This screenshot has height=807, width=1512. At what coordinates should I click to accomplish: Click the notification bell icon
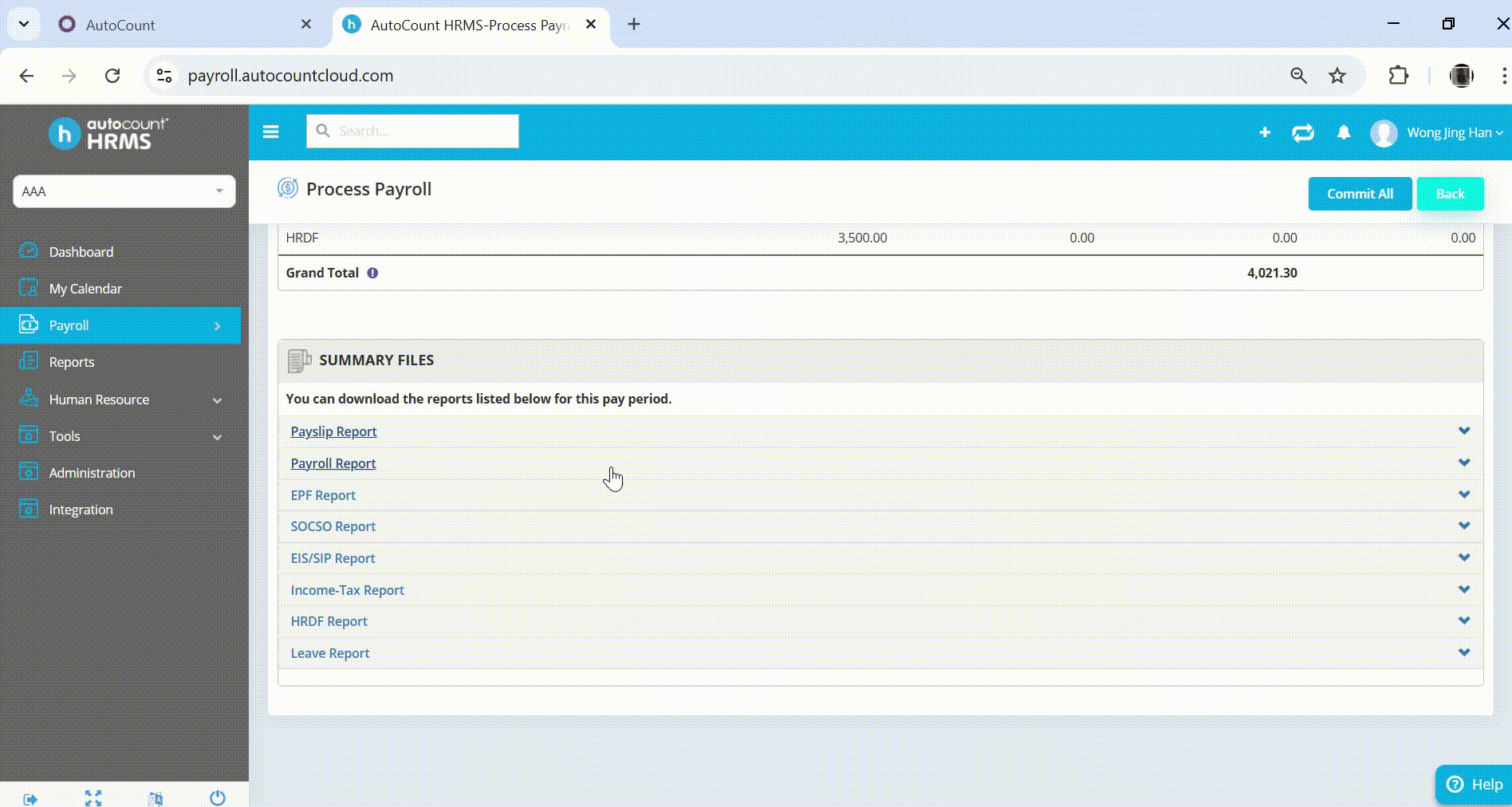(1344, 132)
